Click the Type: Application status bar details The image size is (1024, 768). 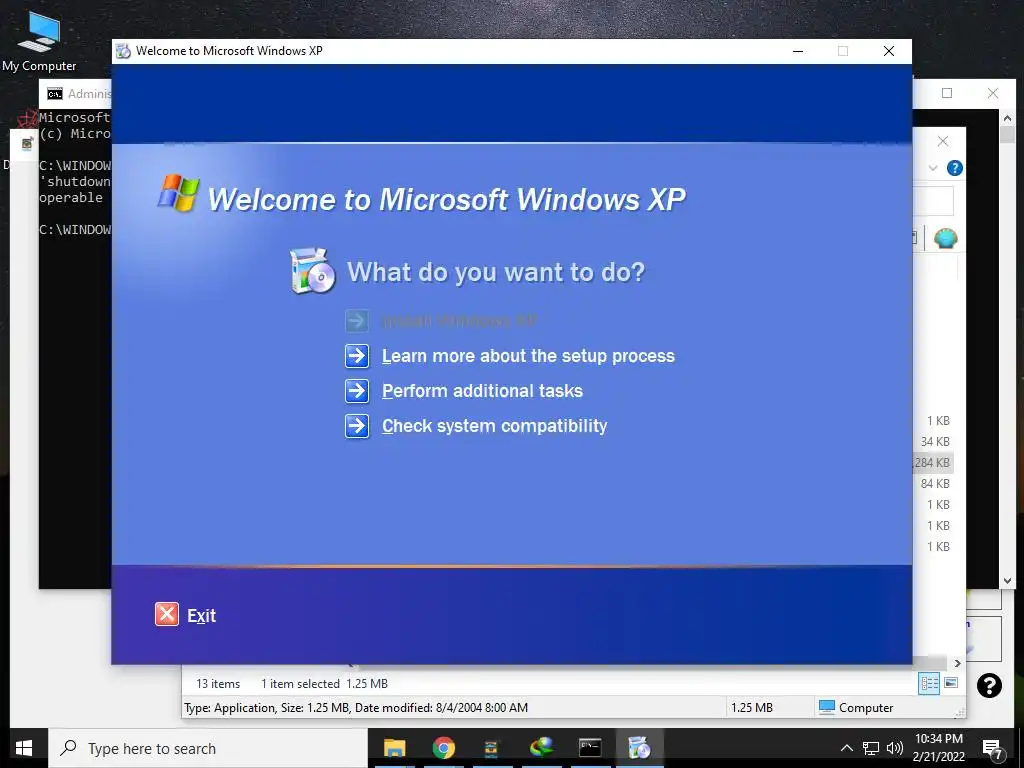(356, 707)
